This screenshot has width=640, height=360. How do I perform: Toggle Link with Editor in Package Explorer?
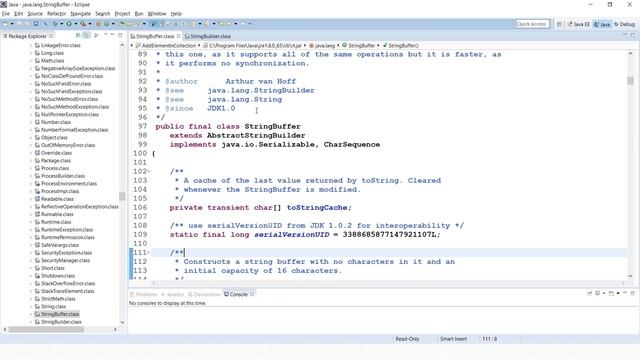[x=87, y=36]
